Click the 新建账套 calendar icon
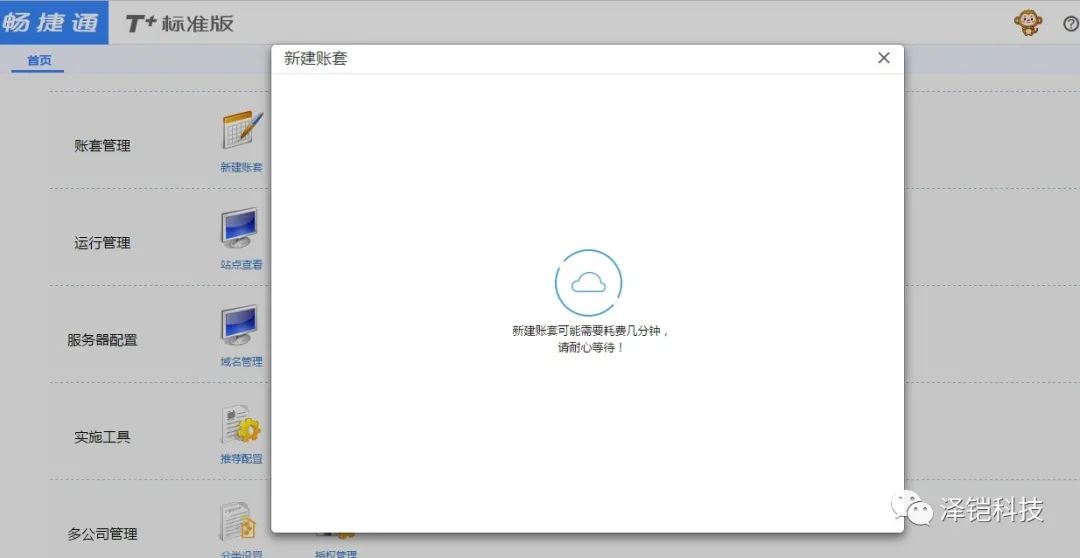1080x558 pixels. [241, 131]
